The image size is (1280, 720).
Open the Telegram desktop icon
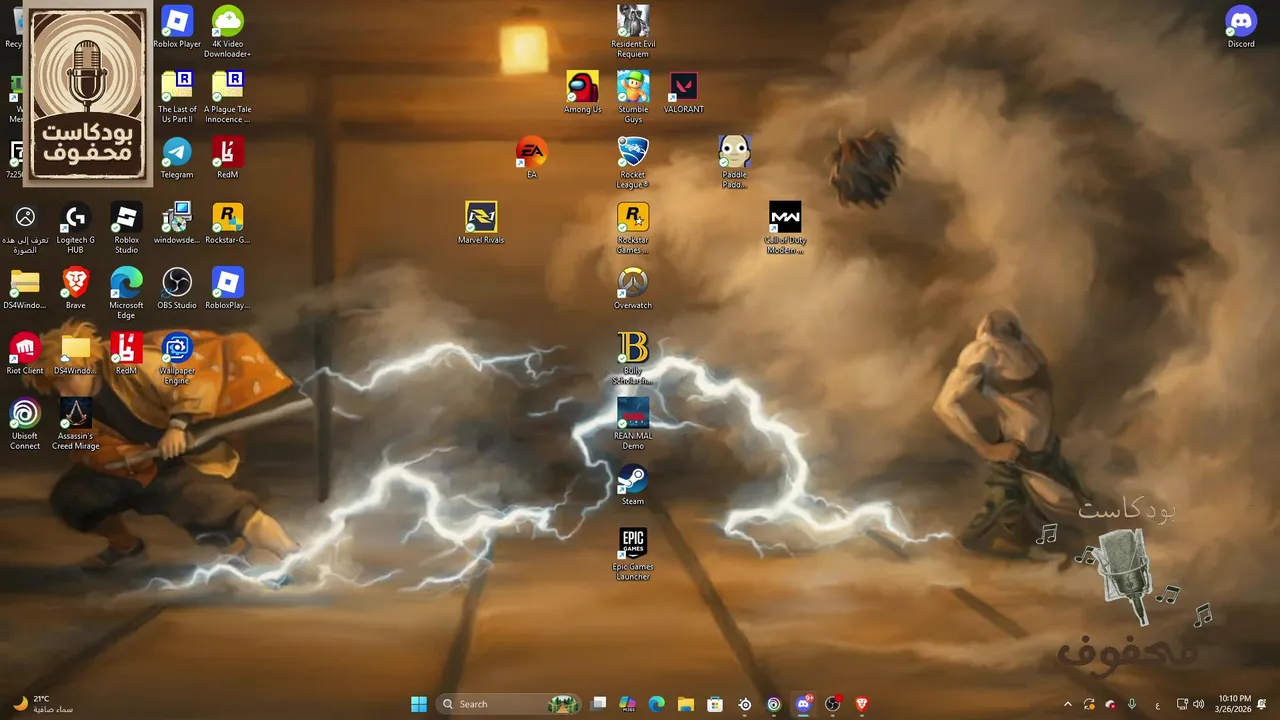click(177, 158)
